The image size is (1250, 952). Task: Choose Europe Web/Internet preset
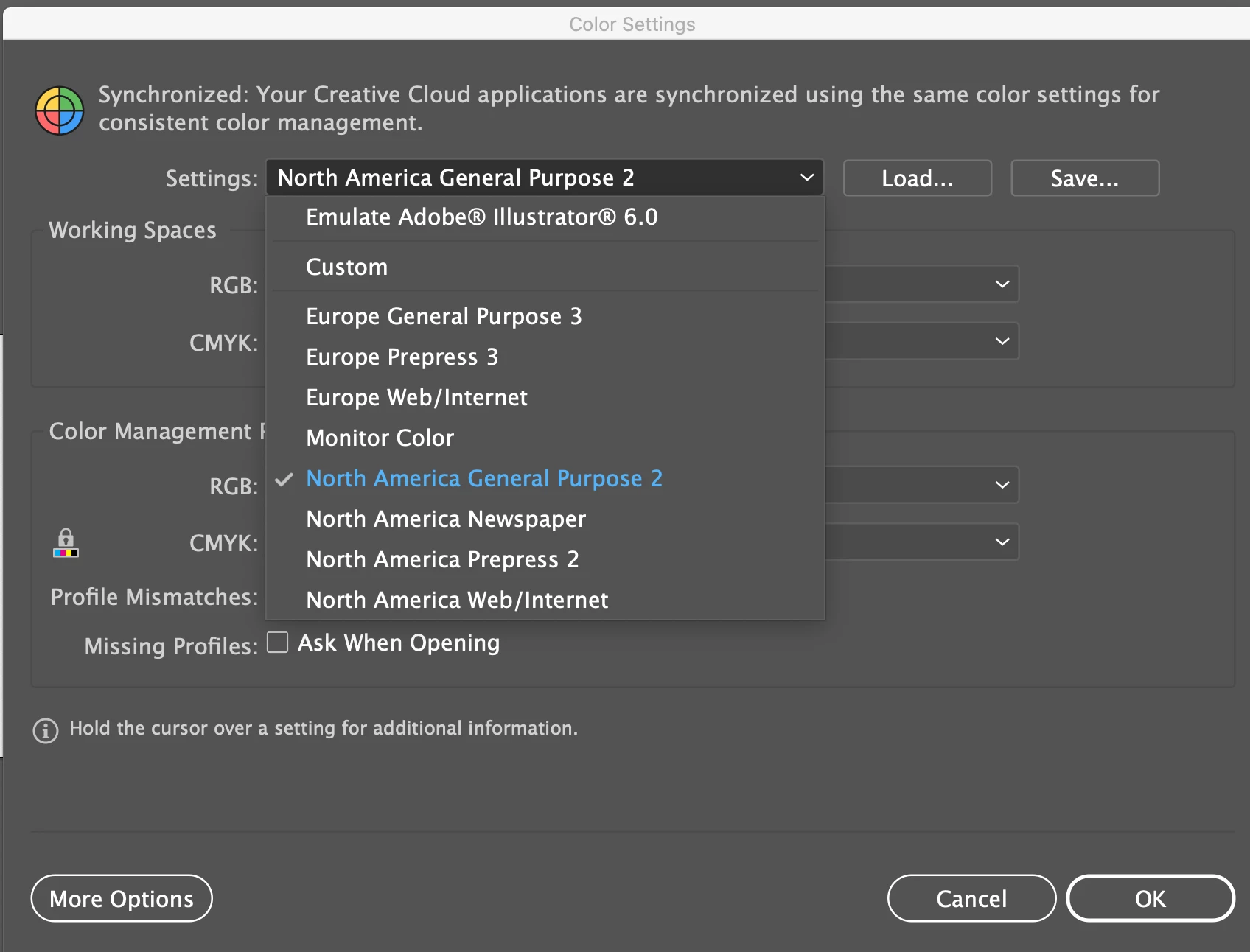pos(545,397)
